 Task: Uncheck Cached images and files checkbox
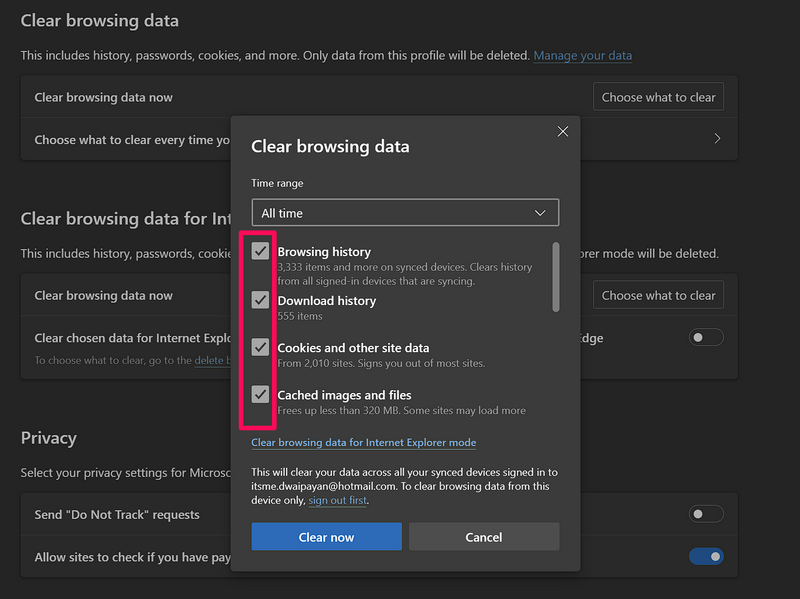point(261,394)
